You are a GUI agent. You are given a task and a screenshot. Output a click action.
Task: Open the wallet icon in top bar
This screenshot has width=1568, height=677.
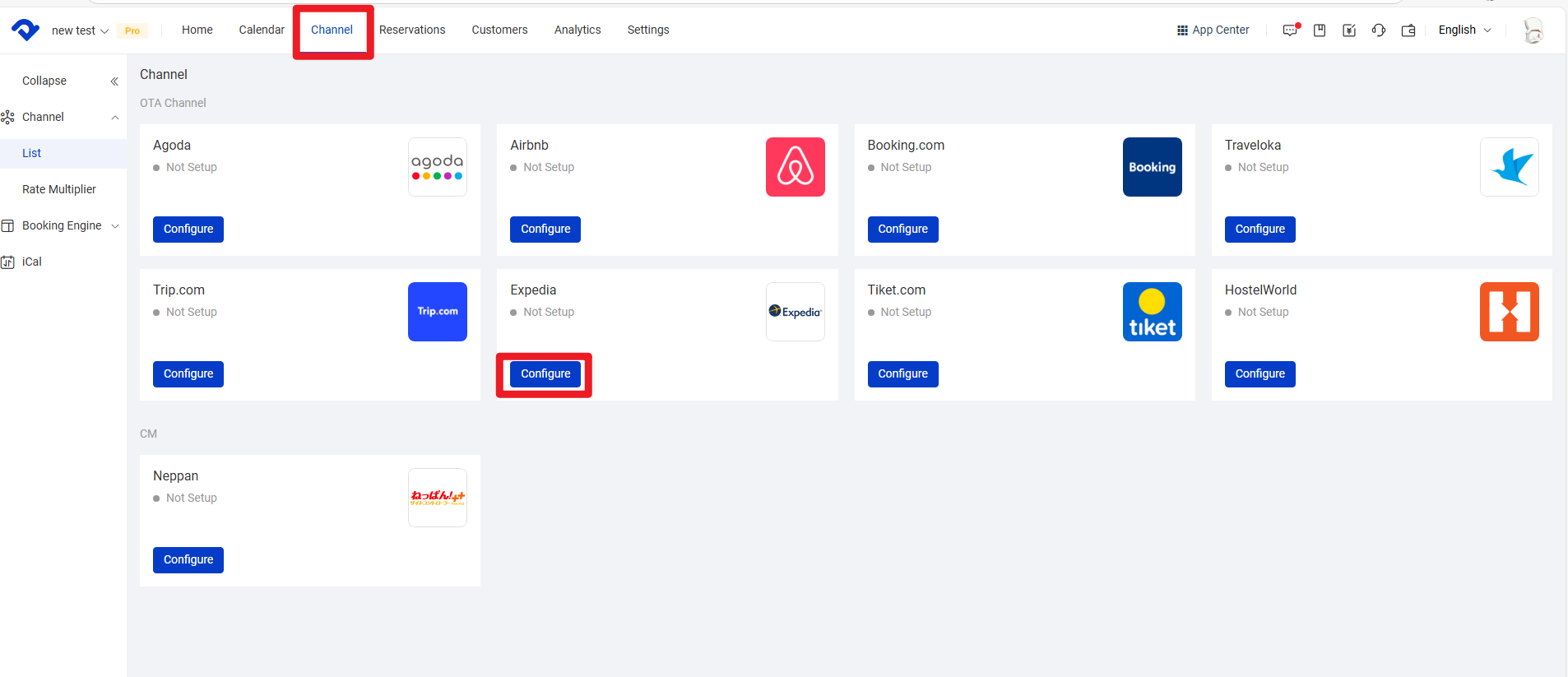1408,30
